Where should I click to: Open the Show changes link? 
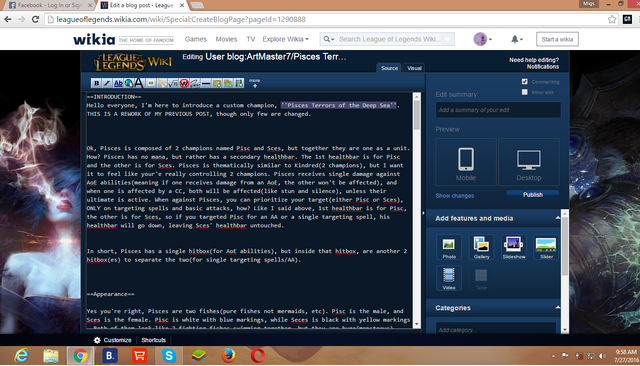coord(454,196)
